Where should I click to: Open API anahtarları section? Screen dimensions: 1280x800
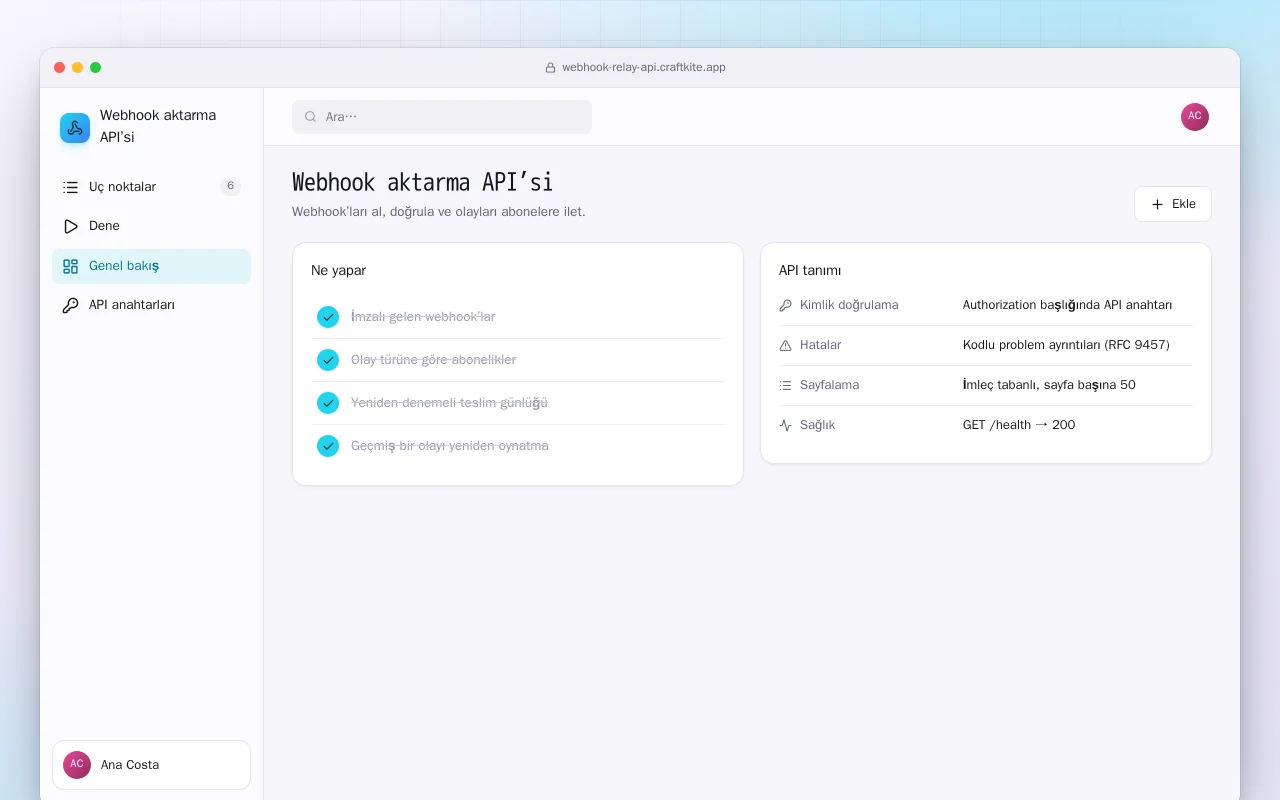point(151,305)
